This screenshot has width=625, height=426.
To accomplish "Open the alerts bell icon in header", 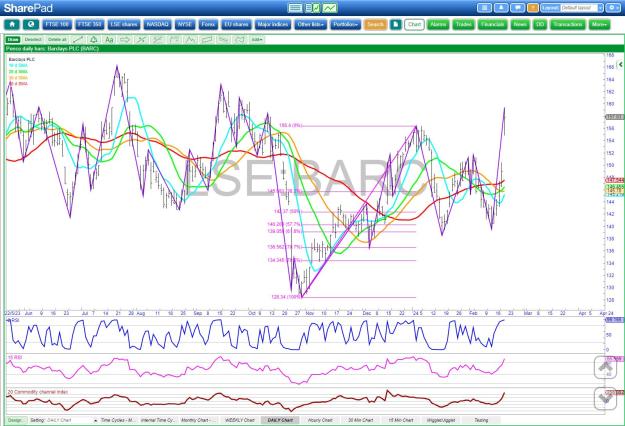I will click(501, 8).
